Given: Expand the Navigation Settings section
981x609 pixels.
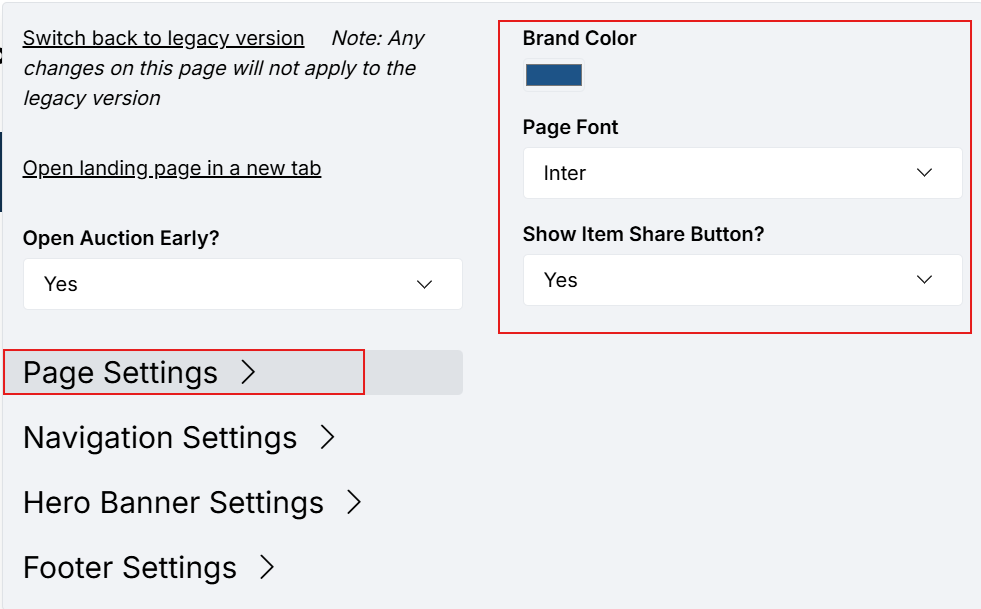Looking at the screenshot, I should click(160, 438).
